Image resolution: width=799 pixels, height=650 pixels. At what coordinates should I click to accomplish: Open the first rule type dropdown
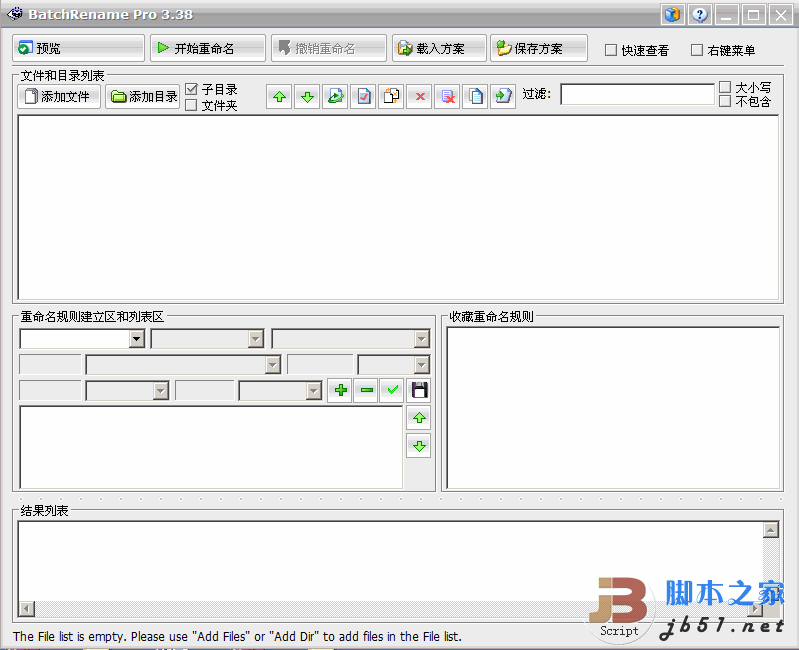tap(137, 339)
